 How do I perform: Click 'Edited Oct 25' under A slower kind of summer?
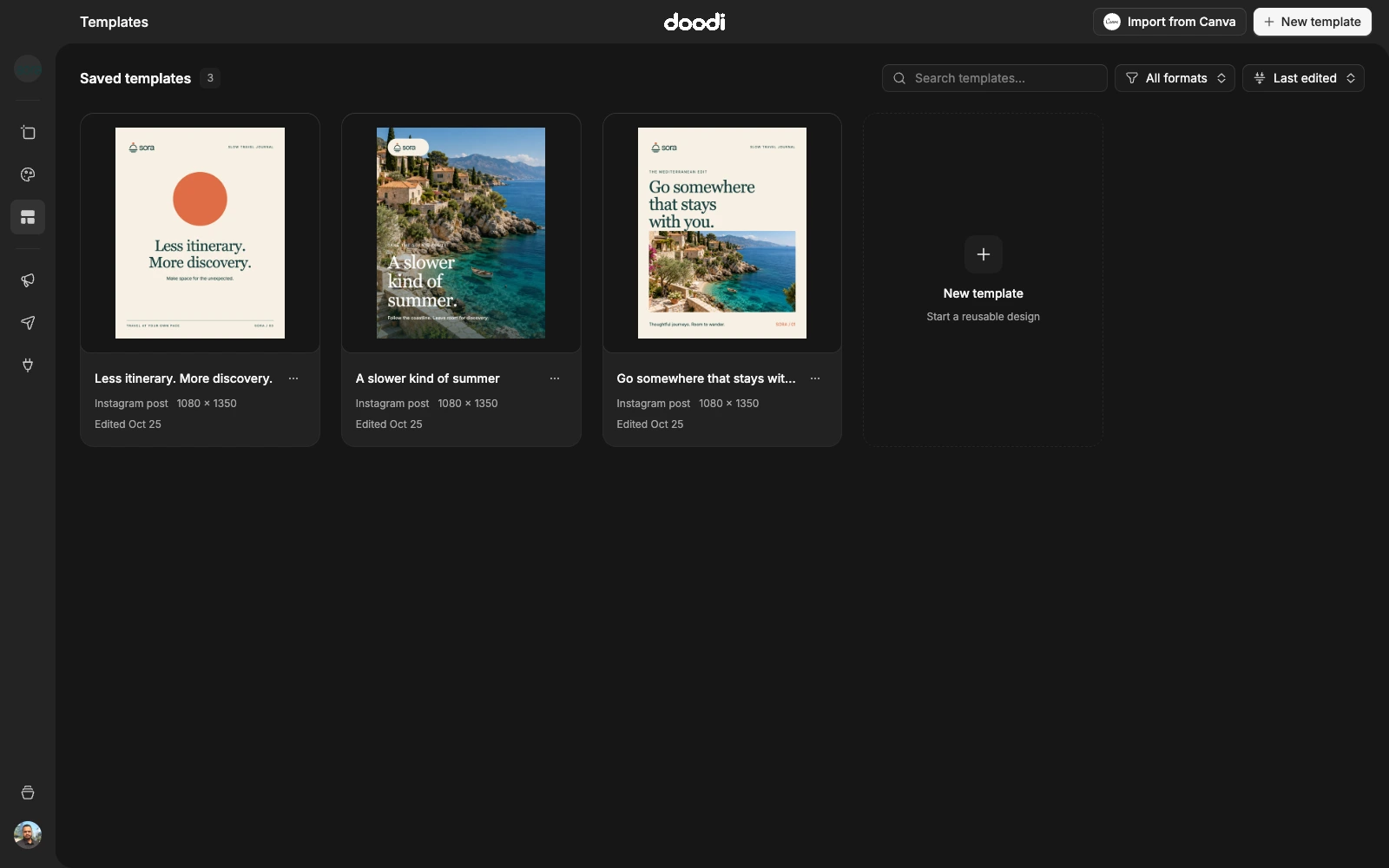[389, 424]
